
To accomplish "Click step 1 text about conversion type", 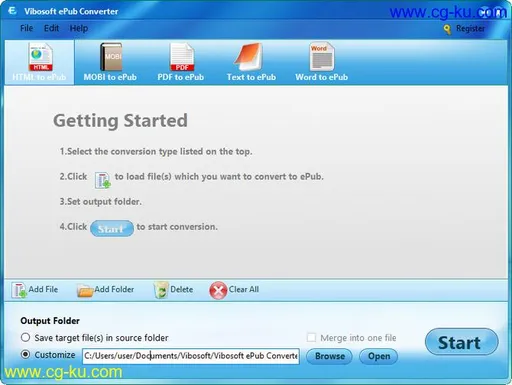I will (156, 152).
